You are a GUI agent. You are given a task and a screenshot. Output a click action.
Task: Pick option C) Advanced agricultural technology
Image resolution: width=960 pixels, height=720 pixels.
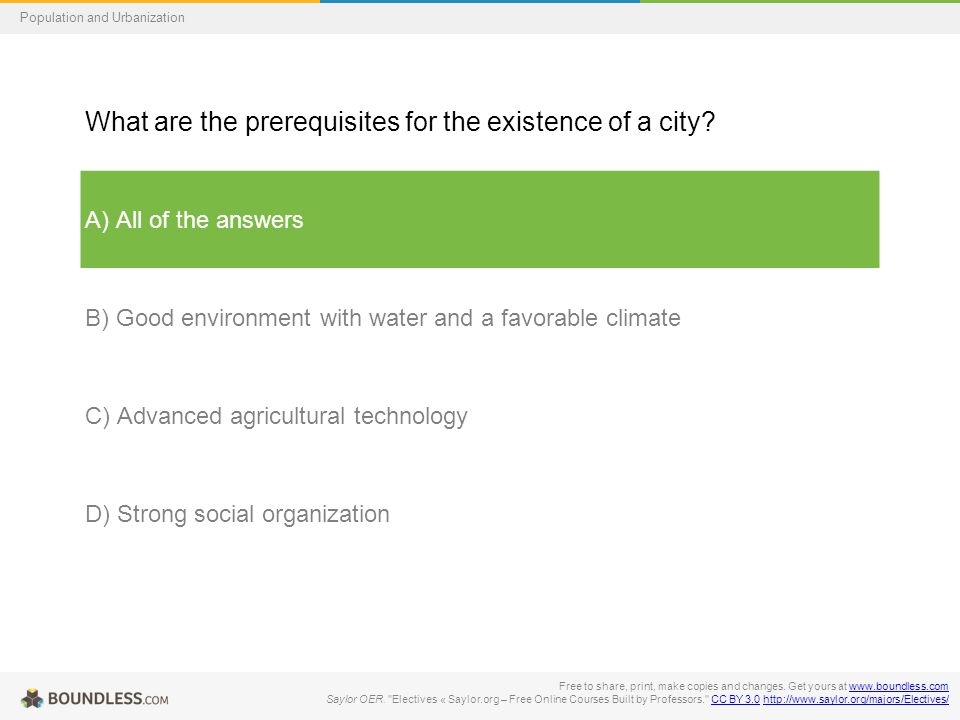point(276,416)
